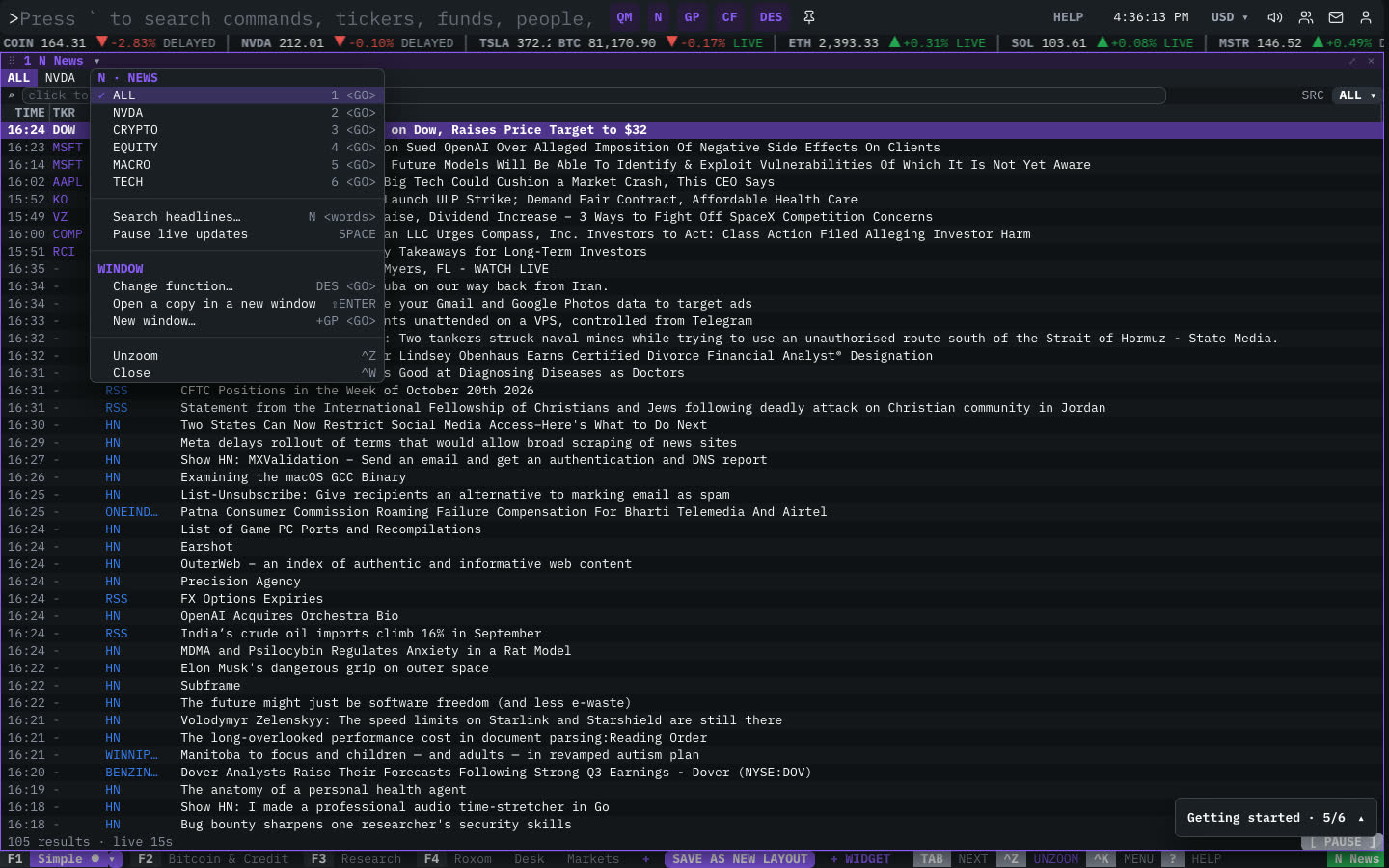1389x868 pixels.
Task: Click the panel drag handle beside 1 N News
Action: pyautogui.click(x=12, y=61)
